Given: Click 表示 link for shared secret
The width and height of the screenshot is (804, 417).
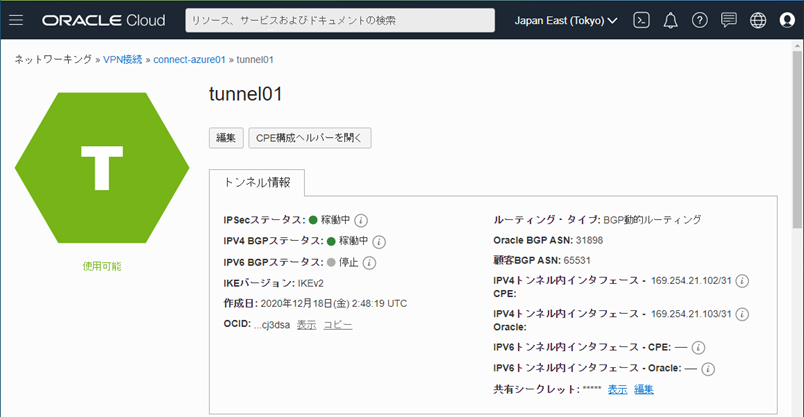Looking at the screenshot, I should coord(617,389).
